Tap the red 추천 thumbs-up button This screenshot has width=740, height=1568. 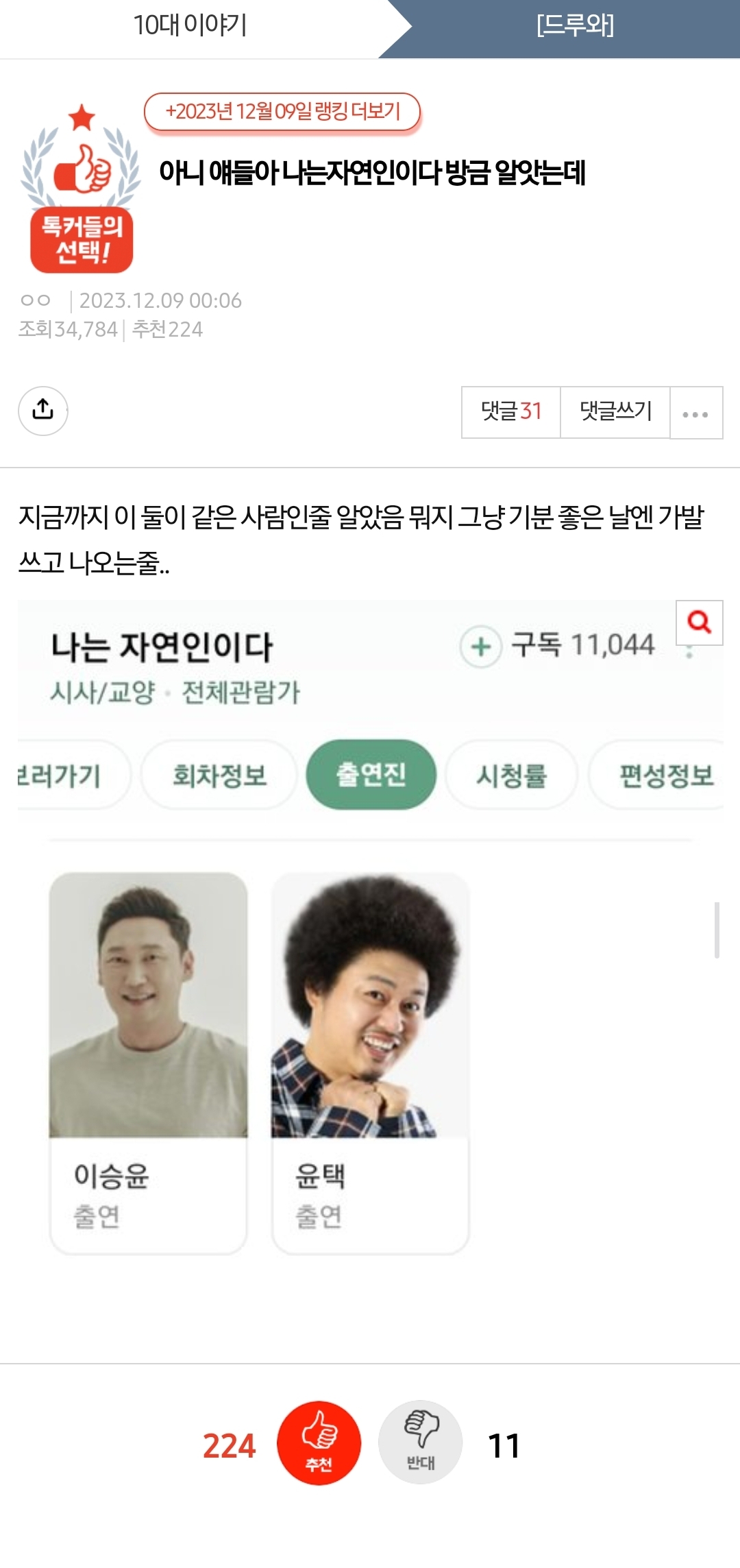319,1443
